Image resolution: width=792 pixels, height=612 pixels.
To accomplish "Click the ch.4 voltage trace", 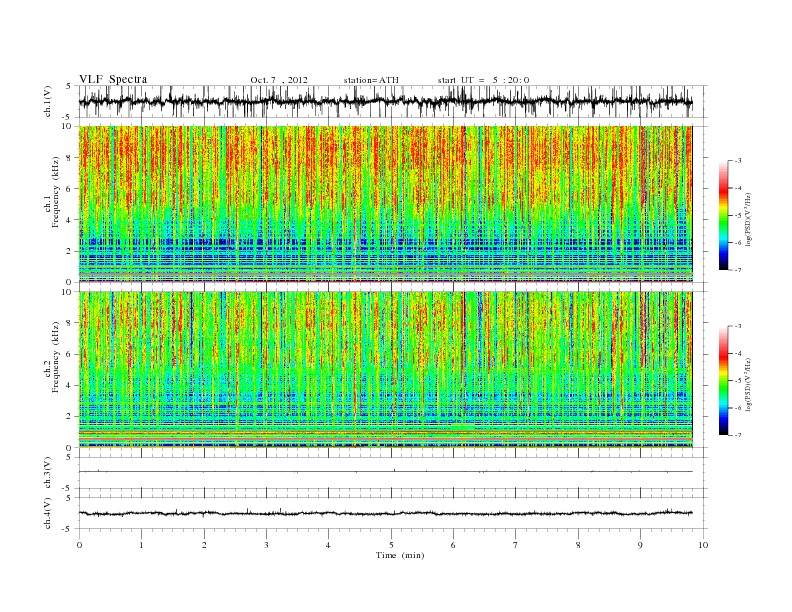I will pyautogui.click(x=385, y=513).
